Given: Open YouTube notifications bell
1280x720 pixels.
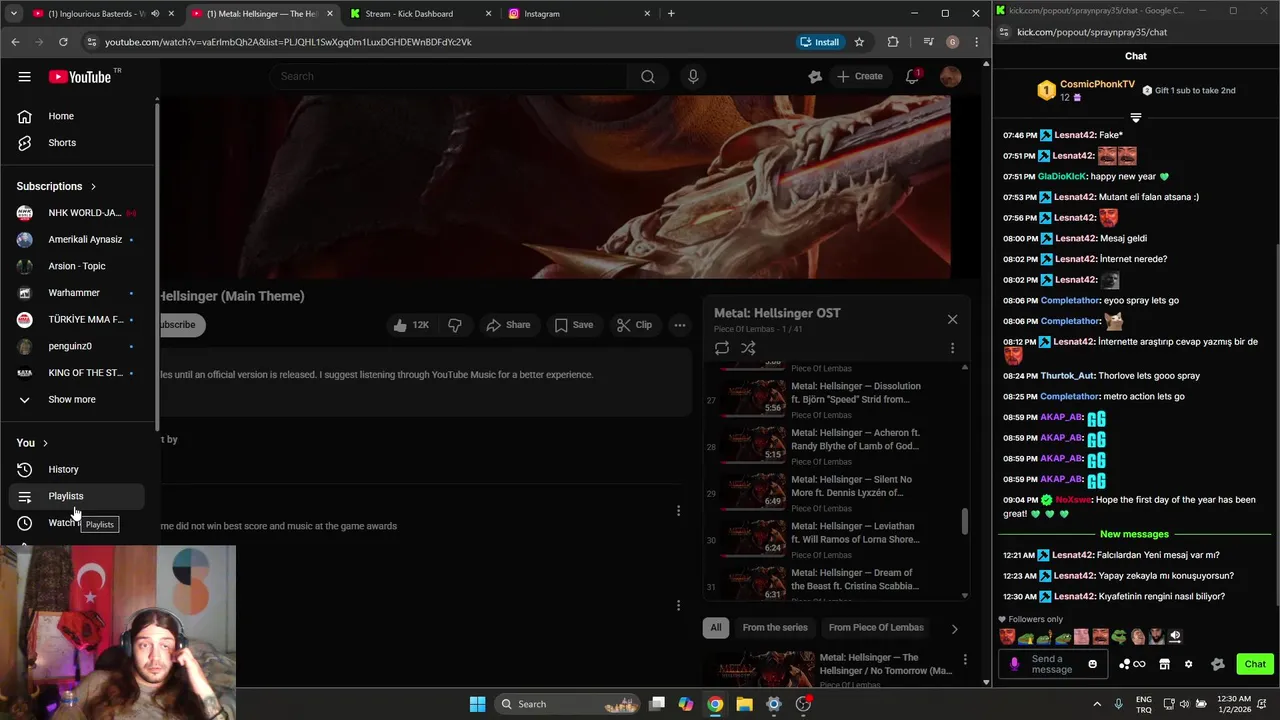Looking at the screenshot, I should click(x=912, y=76).
